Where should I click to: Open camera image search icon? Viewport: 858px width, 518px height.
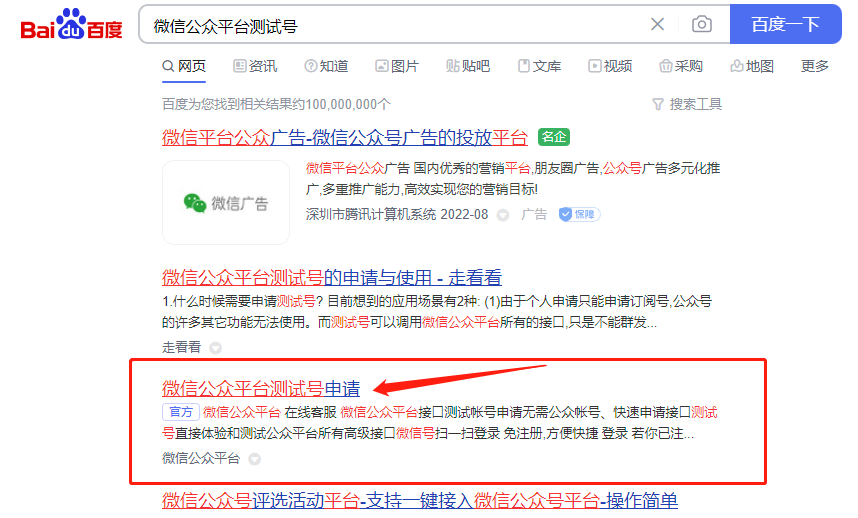click(702, 24)
